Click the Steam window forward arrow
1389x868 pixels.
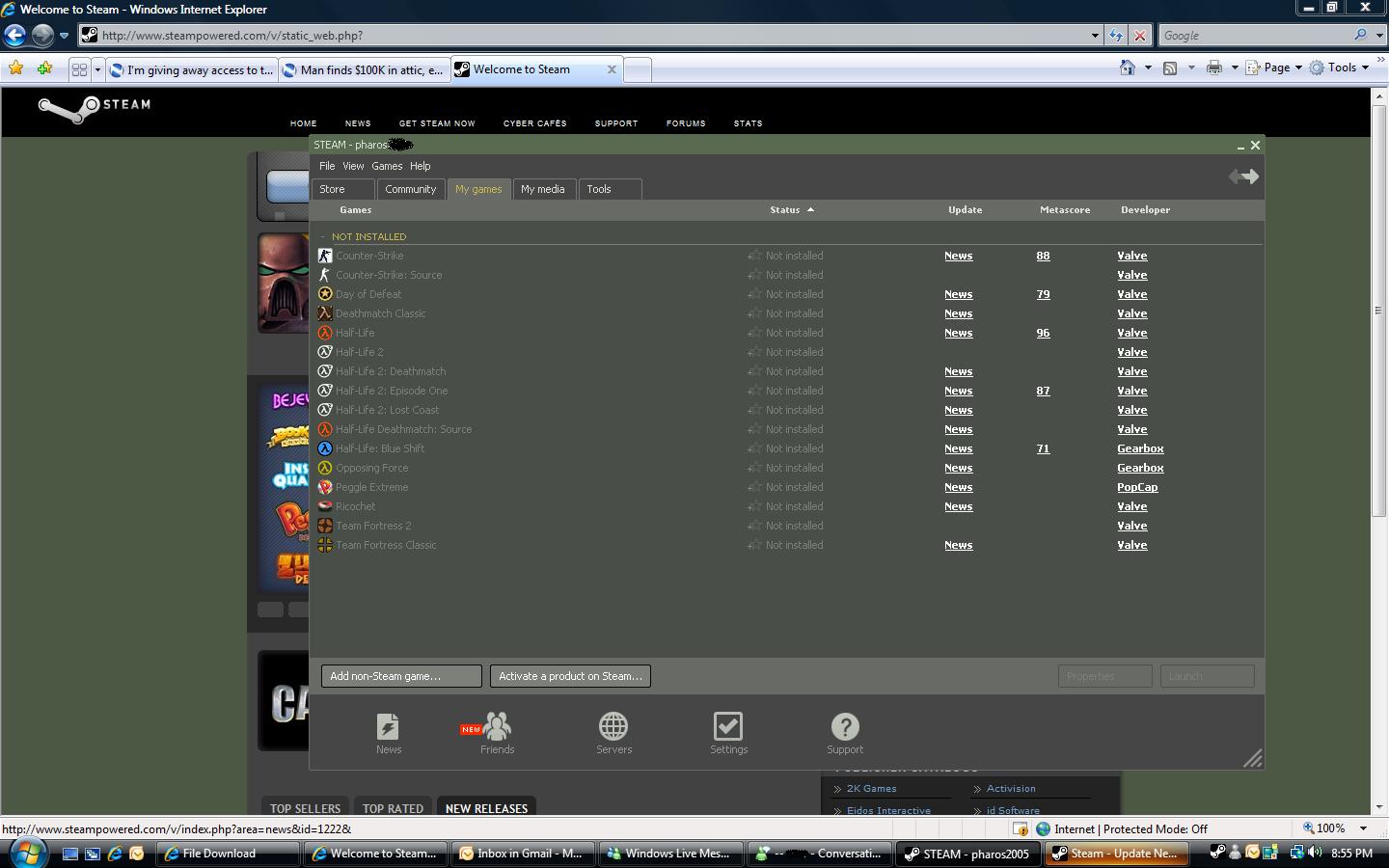pyautogui.click(x=1251, y=176)
